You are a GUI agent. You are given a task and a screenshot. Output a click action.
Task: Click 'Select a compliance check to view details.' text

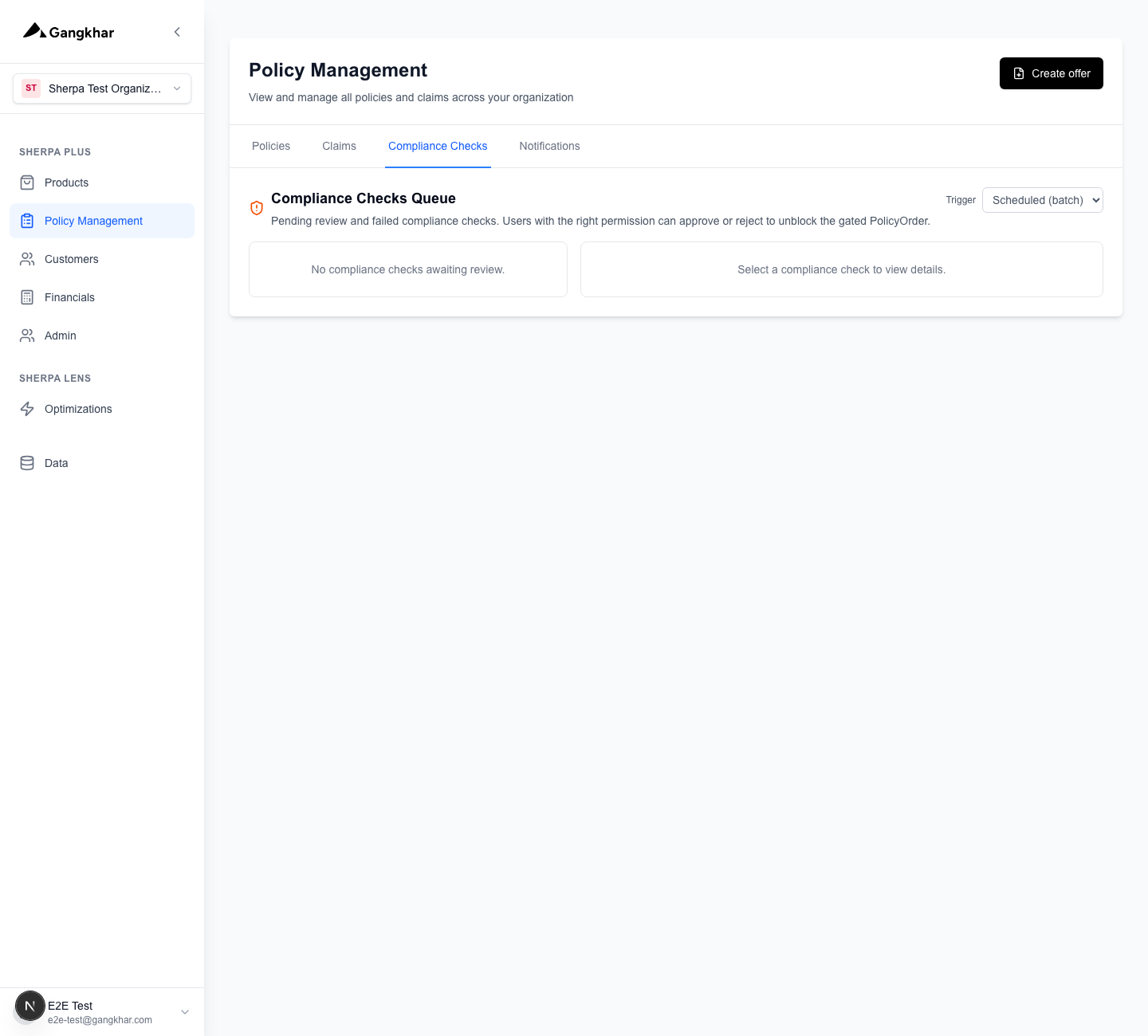(842, 269)
